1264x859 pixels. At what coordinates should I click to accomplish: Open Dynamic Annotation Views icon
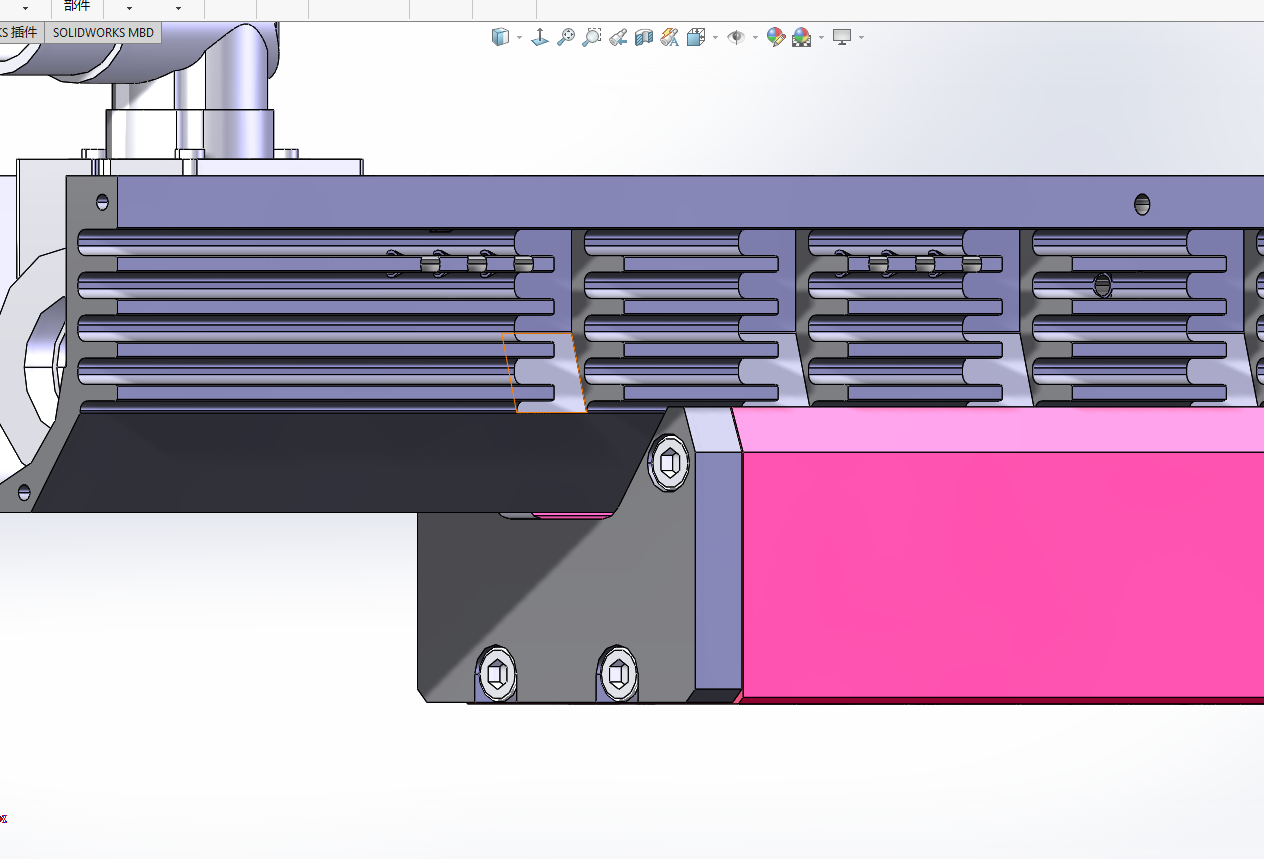670,38
